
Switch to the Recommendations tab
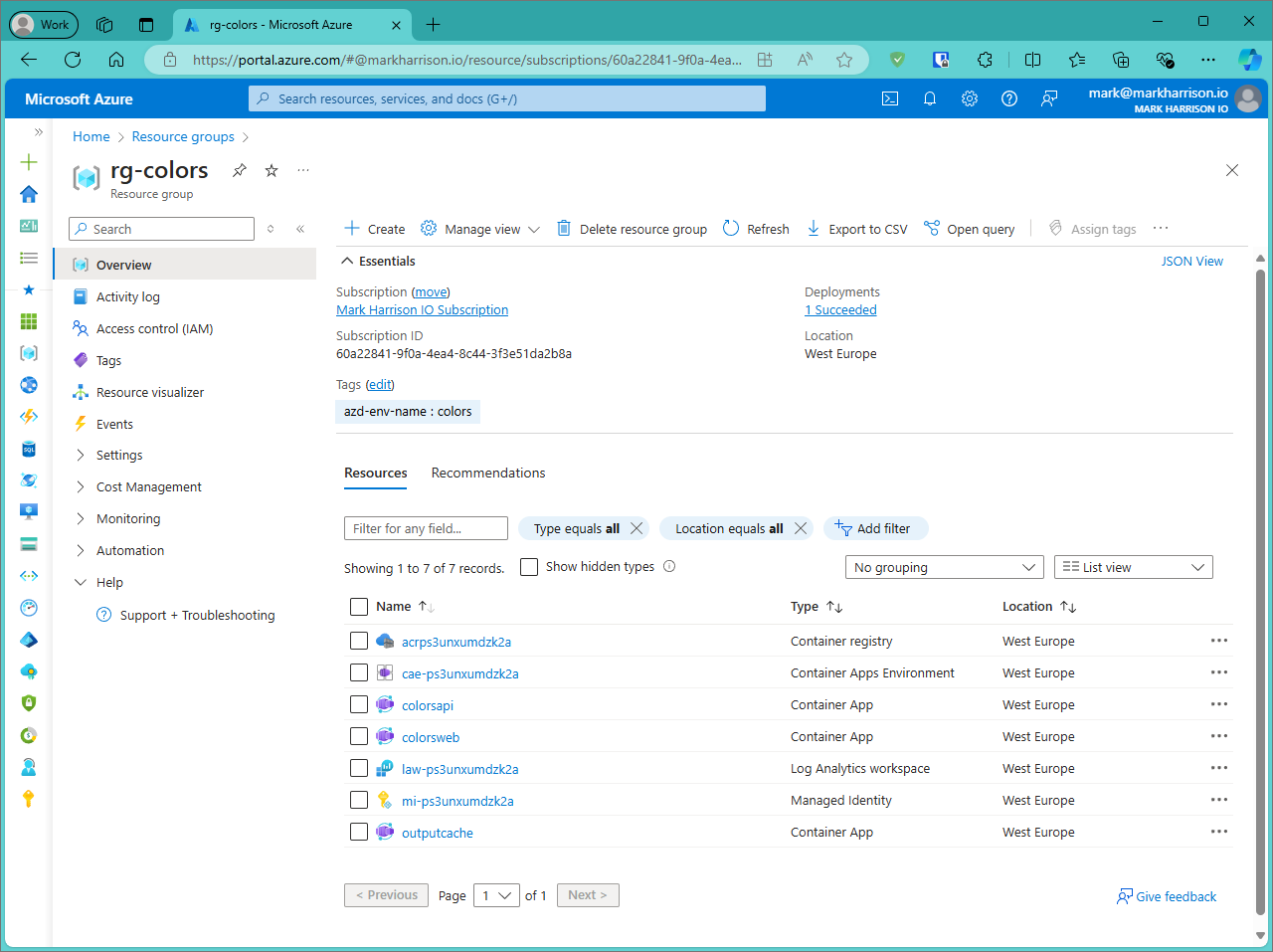point(487,473)
